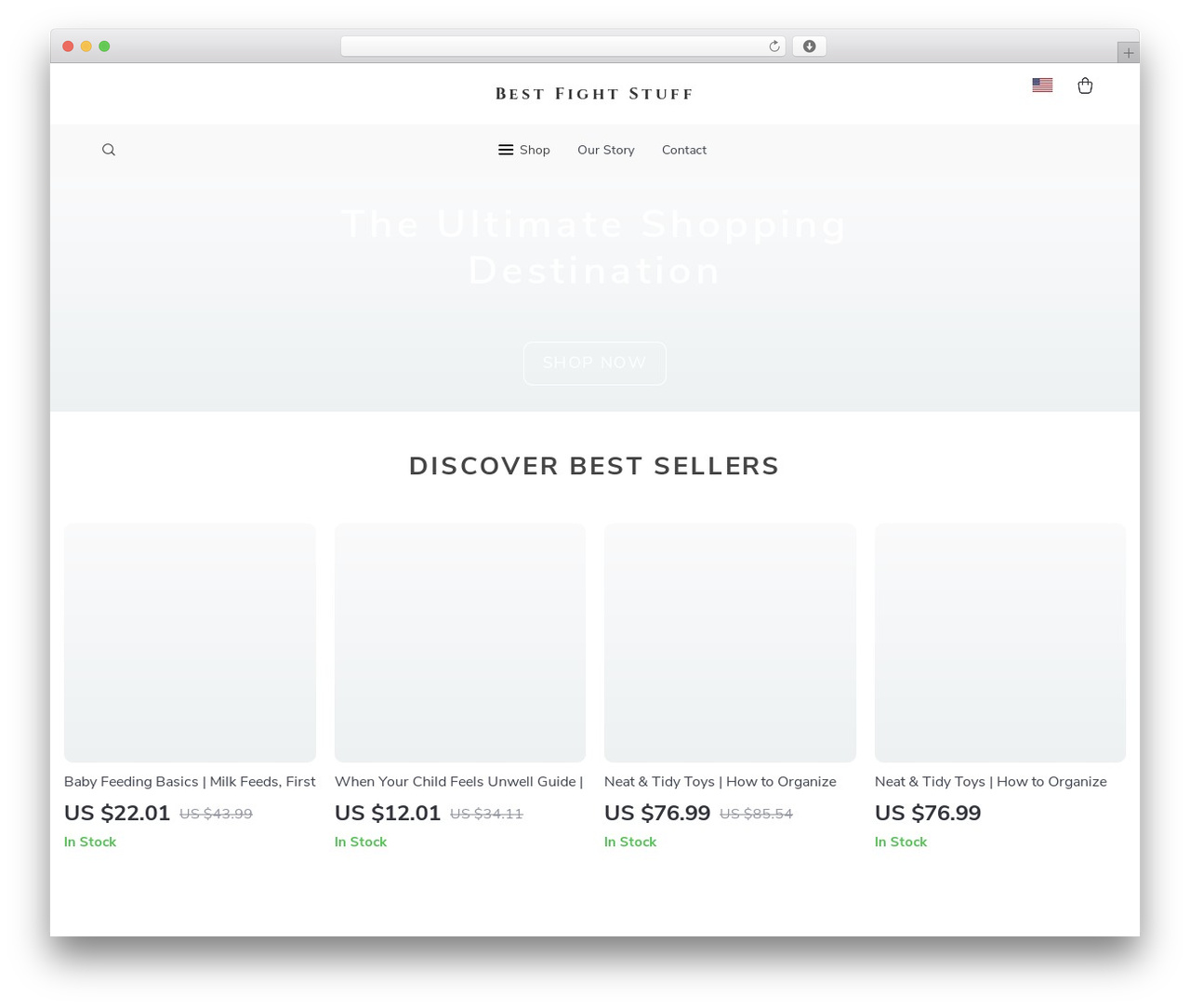Go to the Our Story page

[606, 150]
